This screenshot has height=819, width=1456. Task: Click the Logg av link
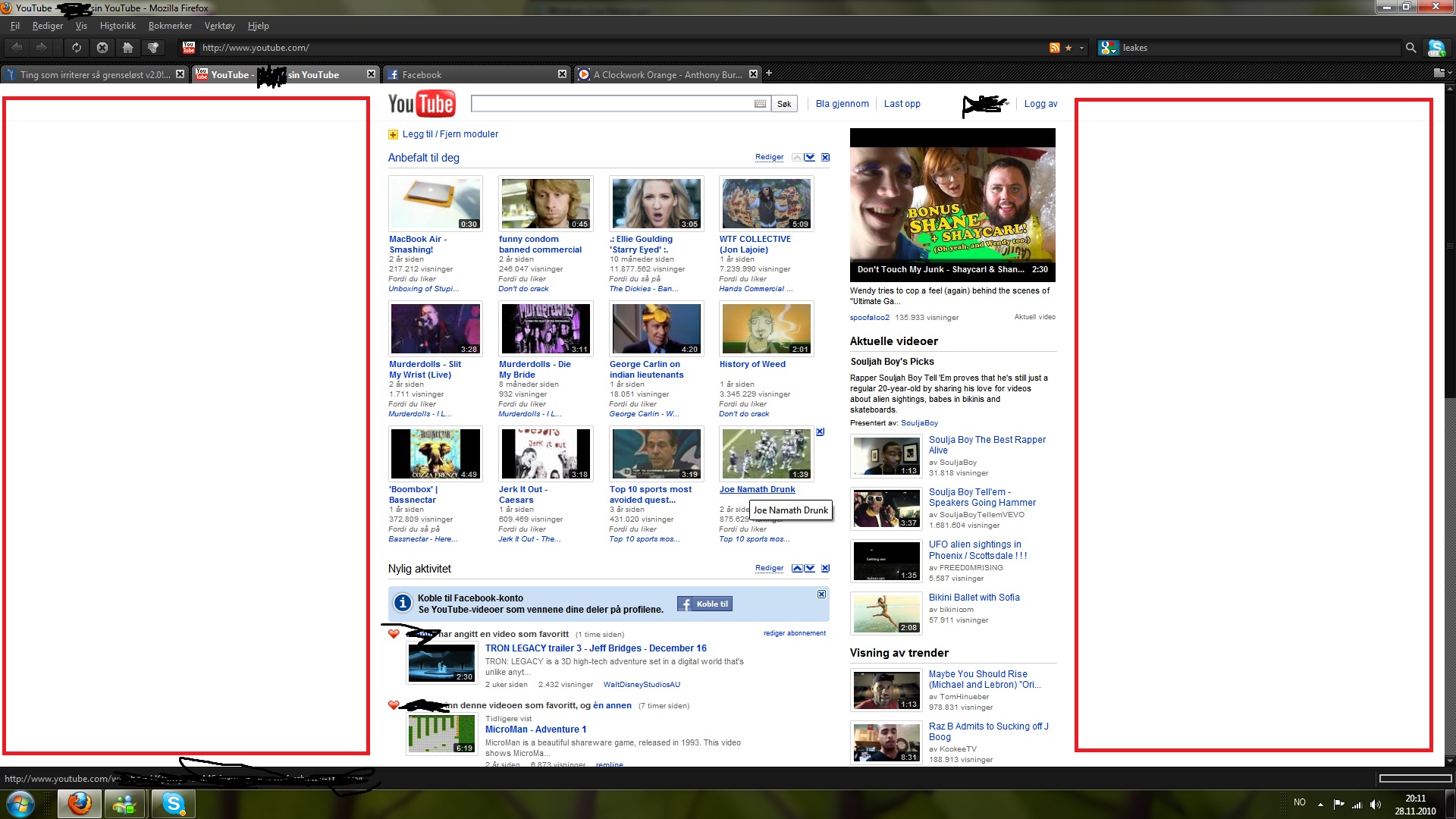point(1040,104)
